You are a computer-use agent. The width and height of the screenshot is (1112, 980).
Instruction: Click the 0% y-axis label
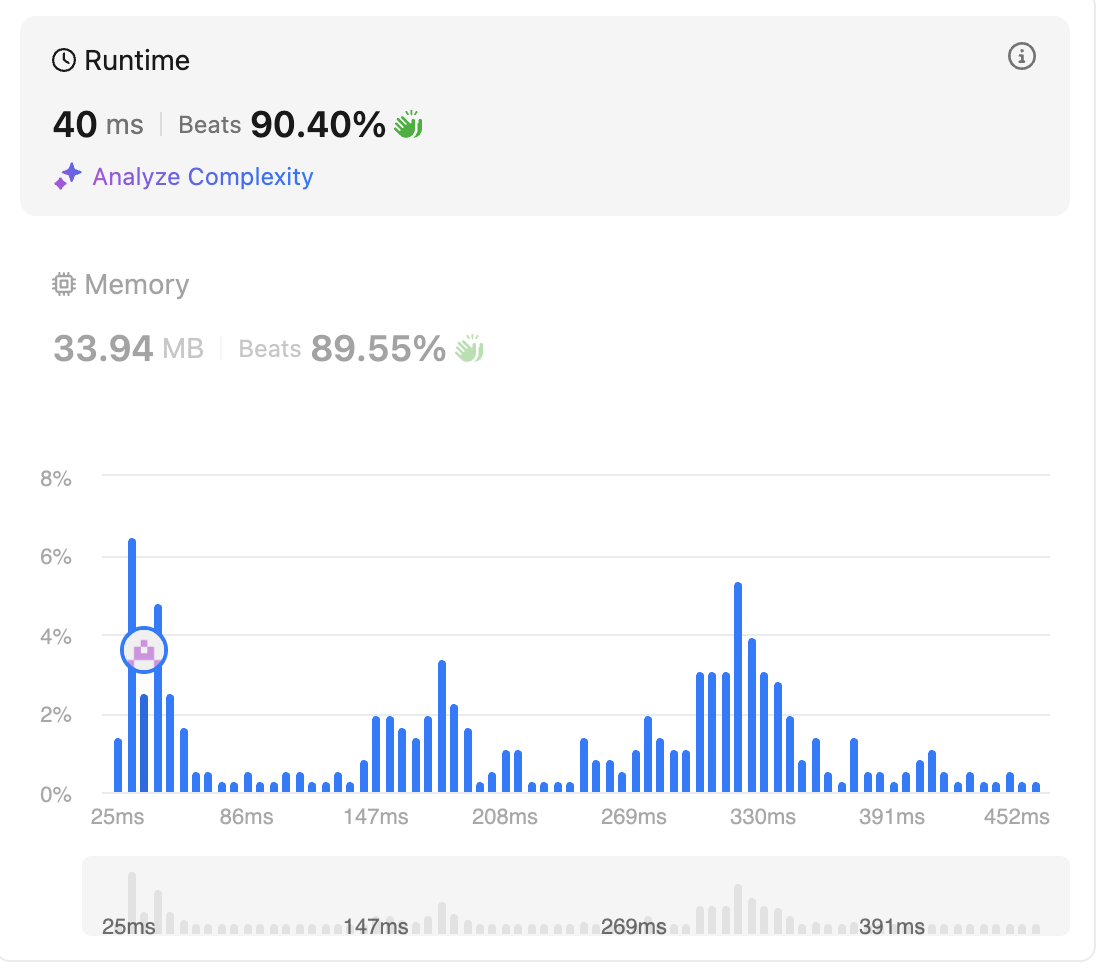pyautogui.click(x=55, y=794)
